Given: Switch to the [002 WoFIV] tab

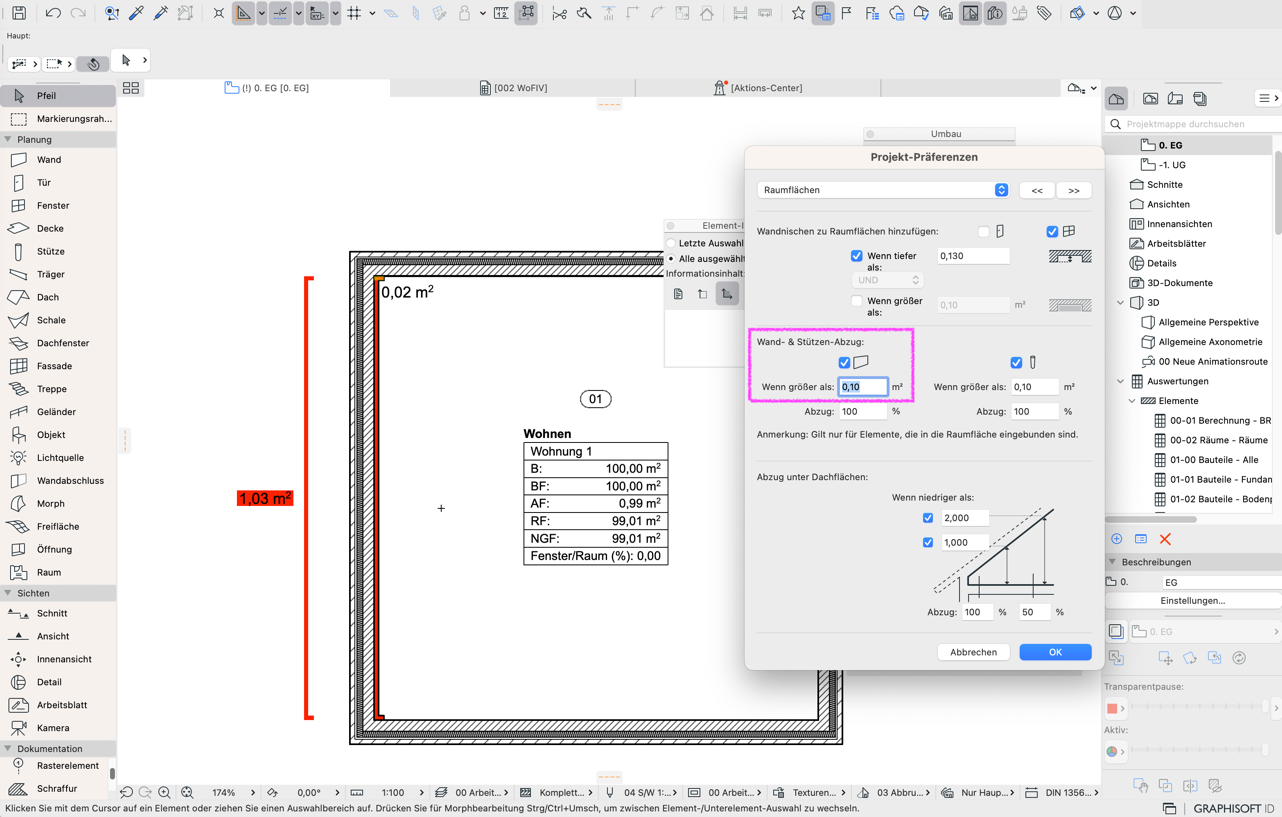Looking at the screenshot, I should tap(513, 88).
